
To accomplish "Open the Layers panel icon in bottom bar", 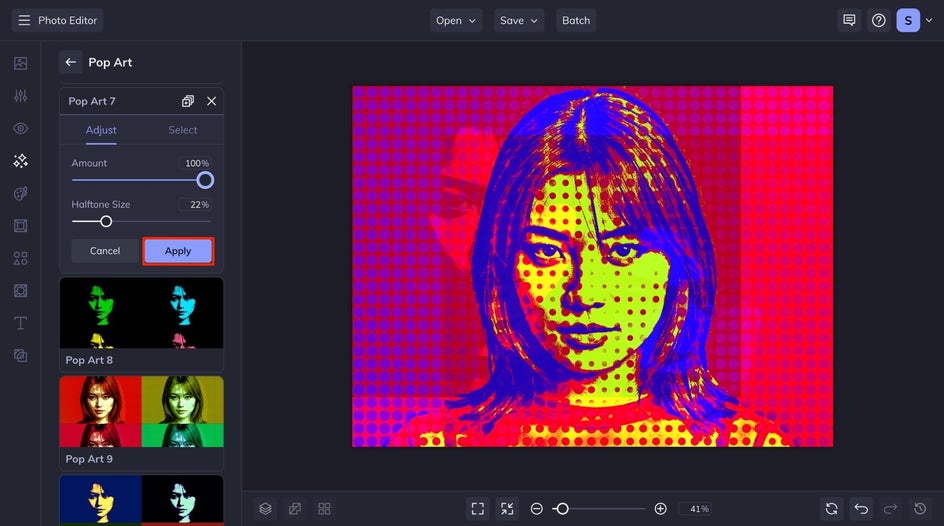I will click(265, 509).
